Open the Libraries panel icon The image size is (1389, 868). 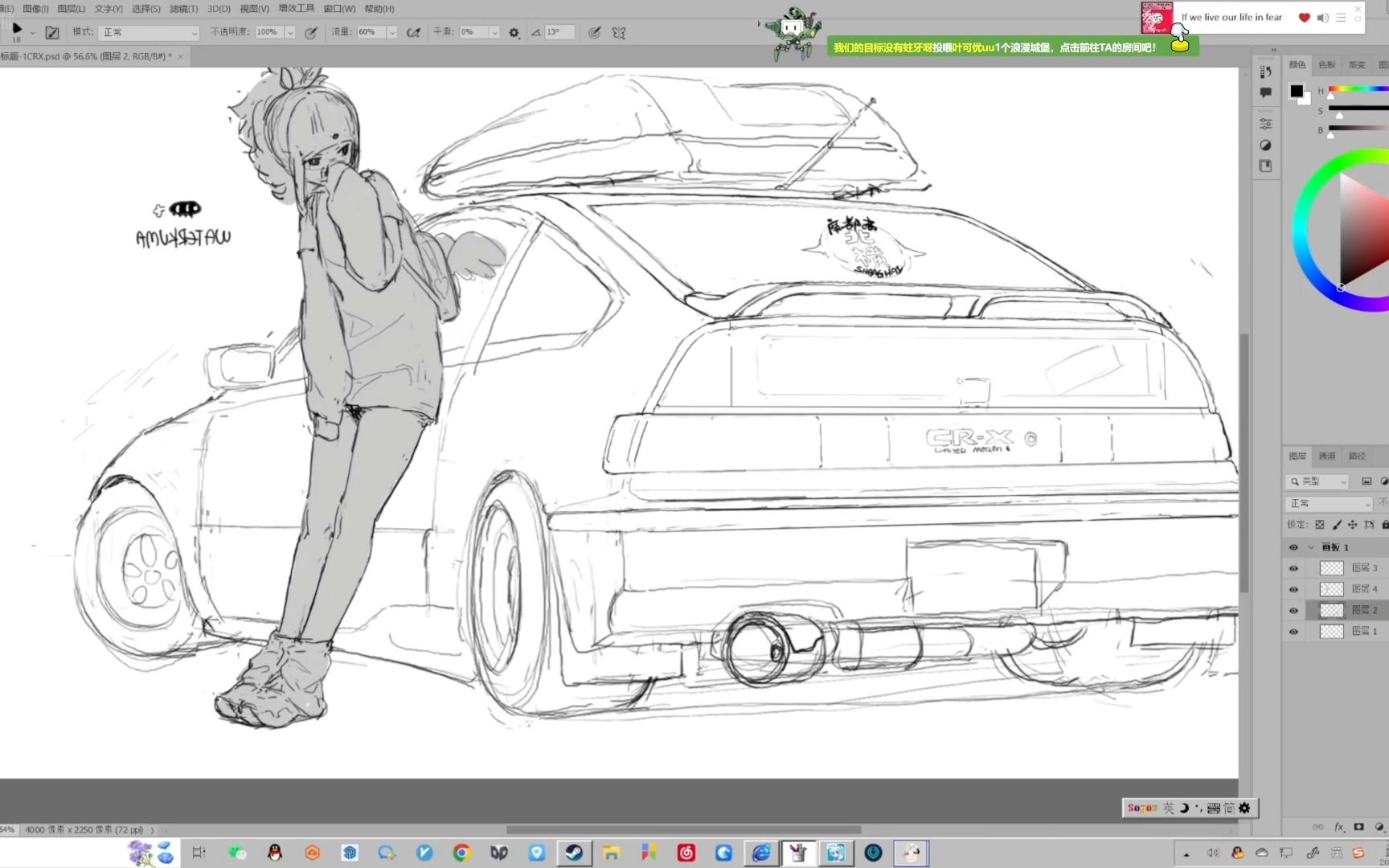coord(1266,166)
